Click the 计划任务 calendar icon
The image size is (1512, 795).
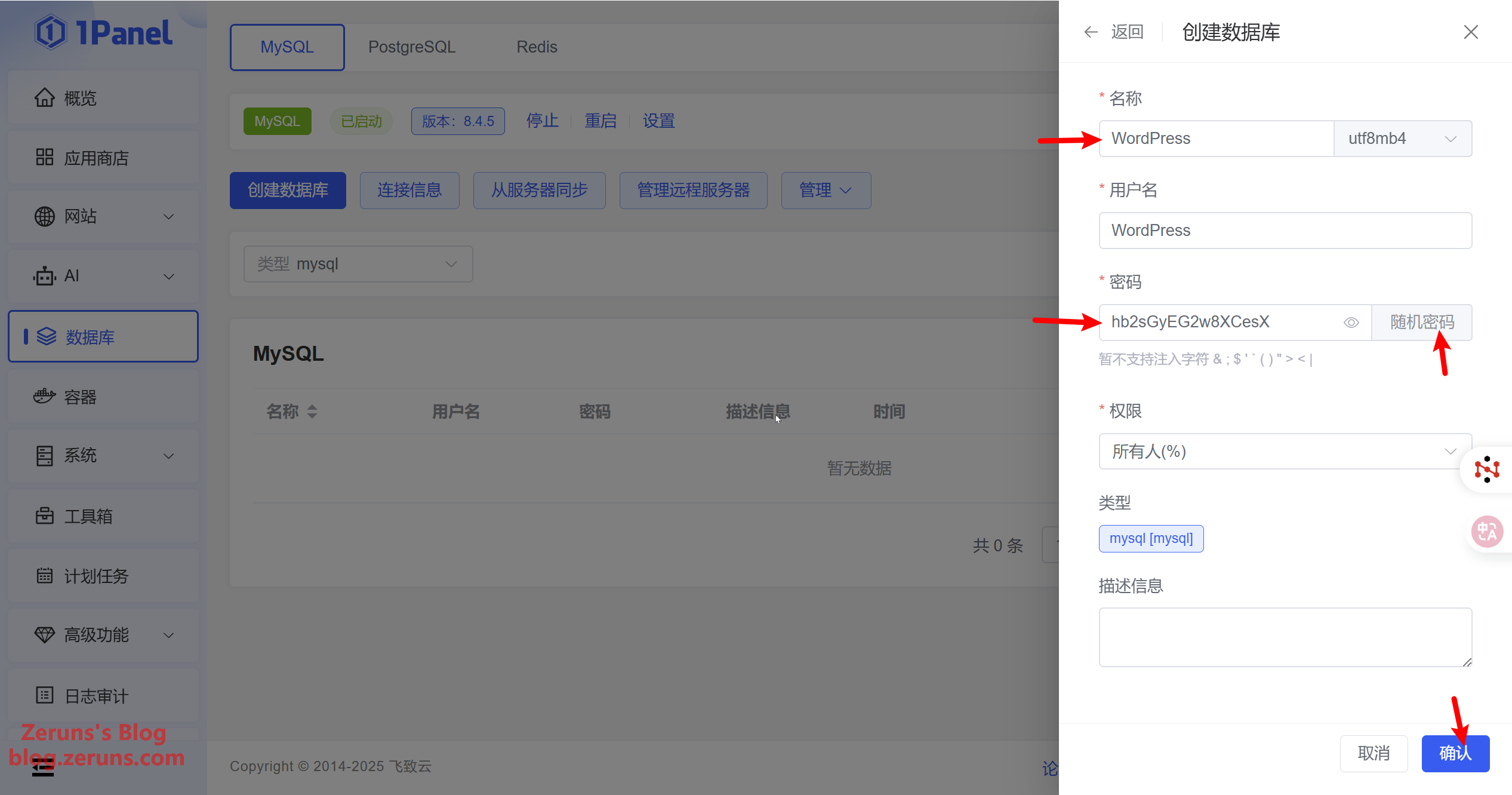[44, 576]
